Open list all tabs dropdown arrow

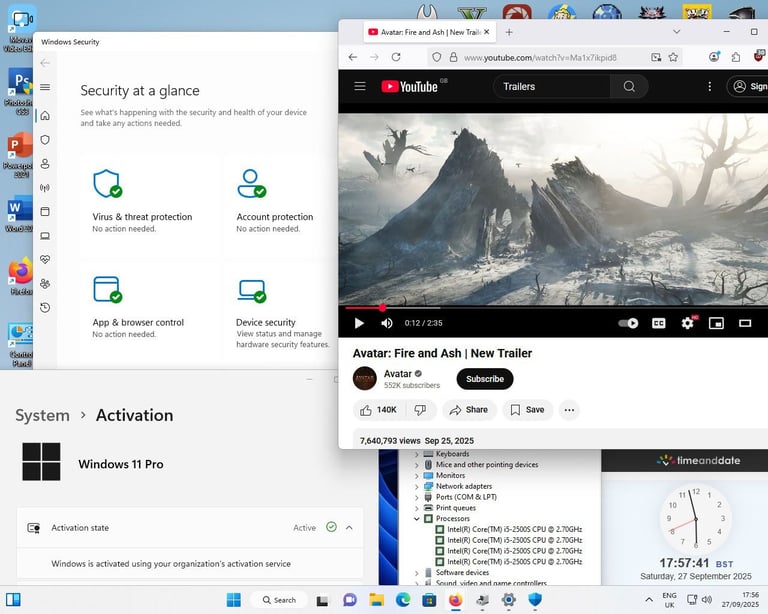[676, 32]
